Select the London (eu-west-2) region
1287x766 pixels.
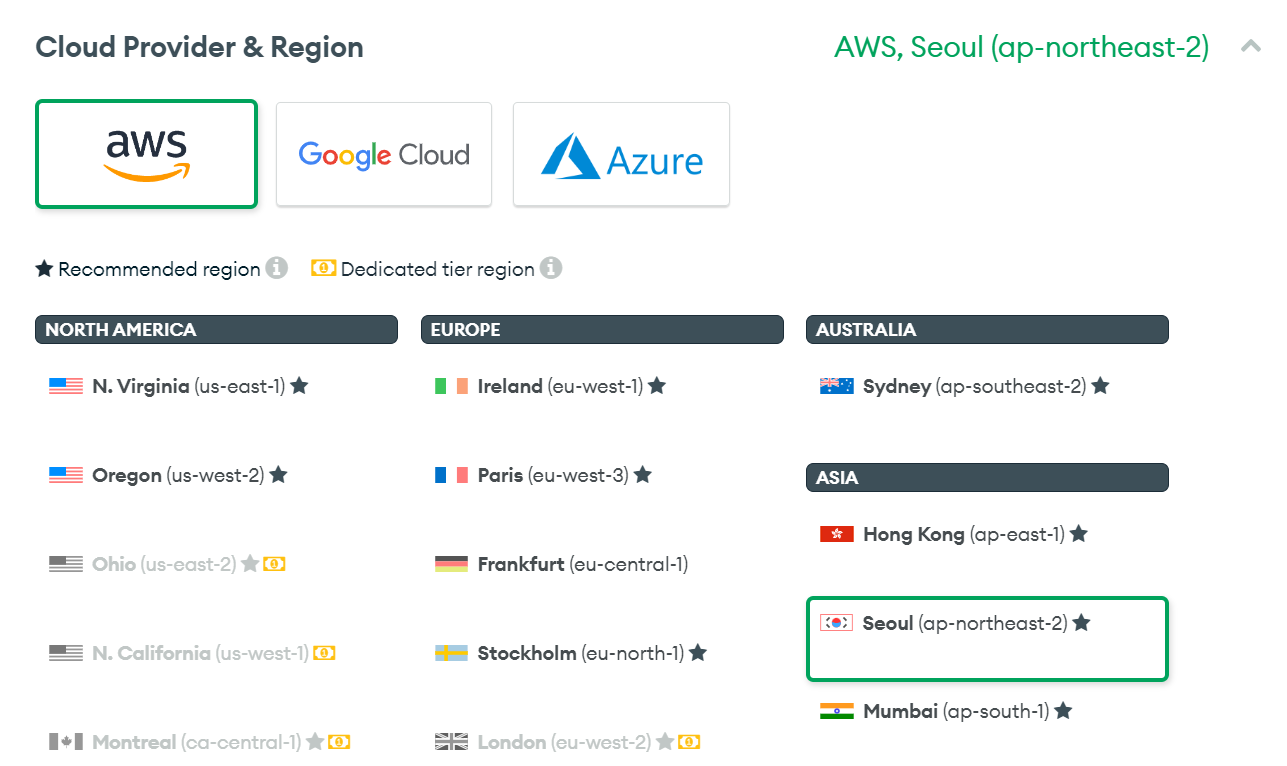point(602,742)
